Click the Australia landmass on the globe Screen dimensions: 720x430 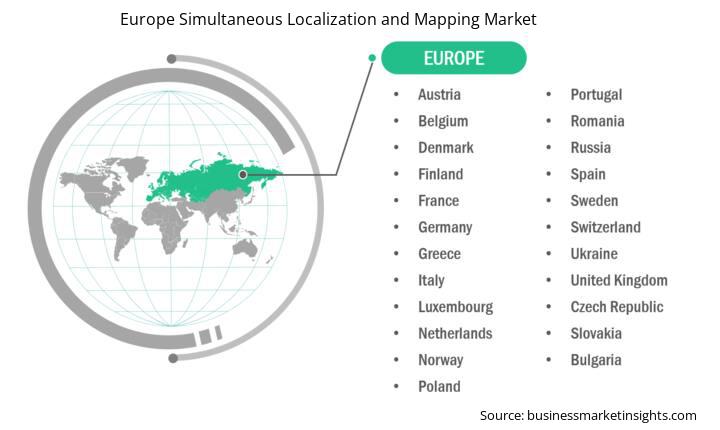click(245, 248)
